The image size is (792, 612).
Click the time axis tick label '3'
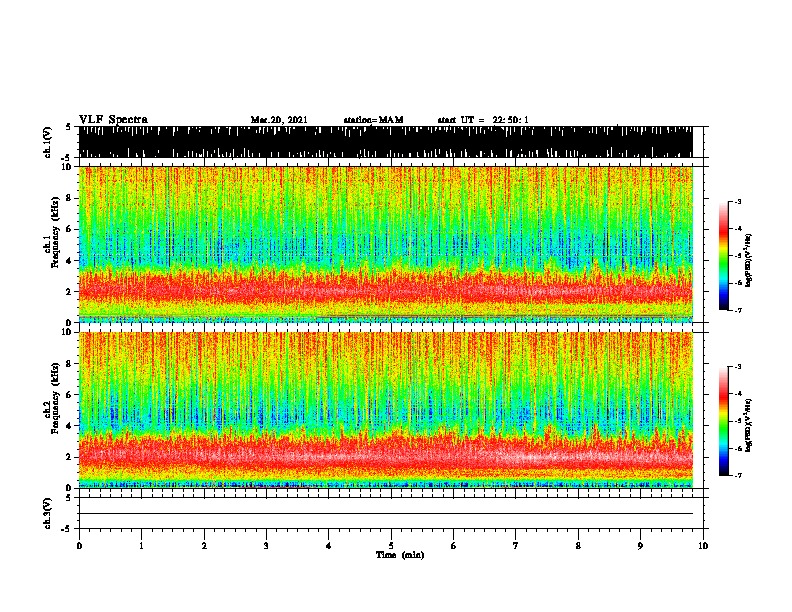tap(266, 546)
